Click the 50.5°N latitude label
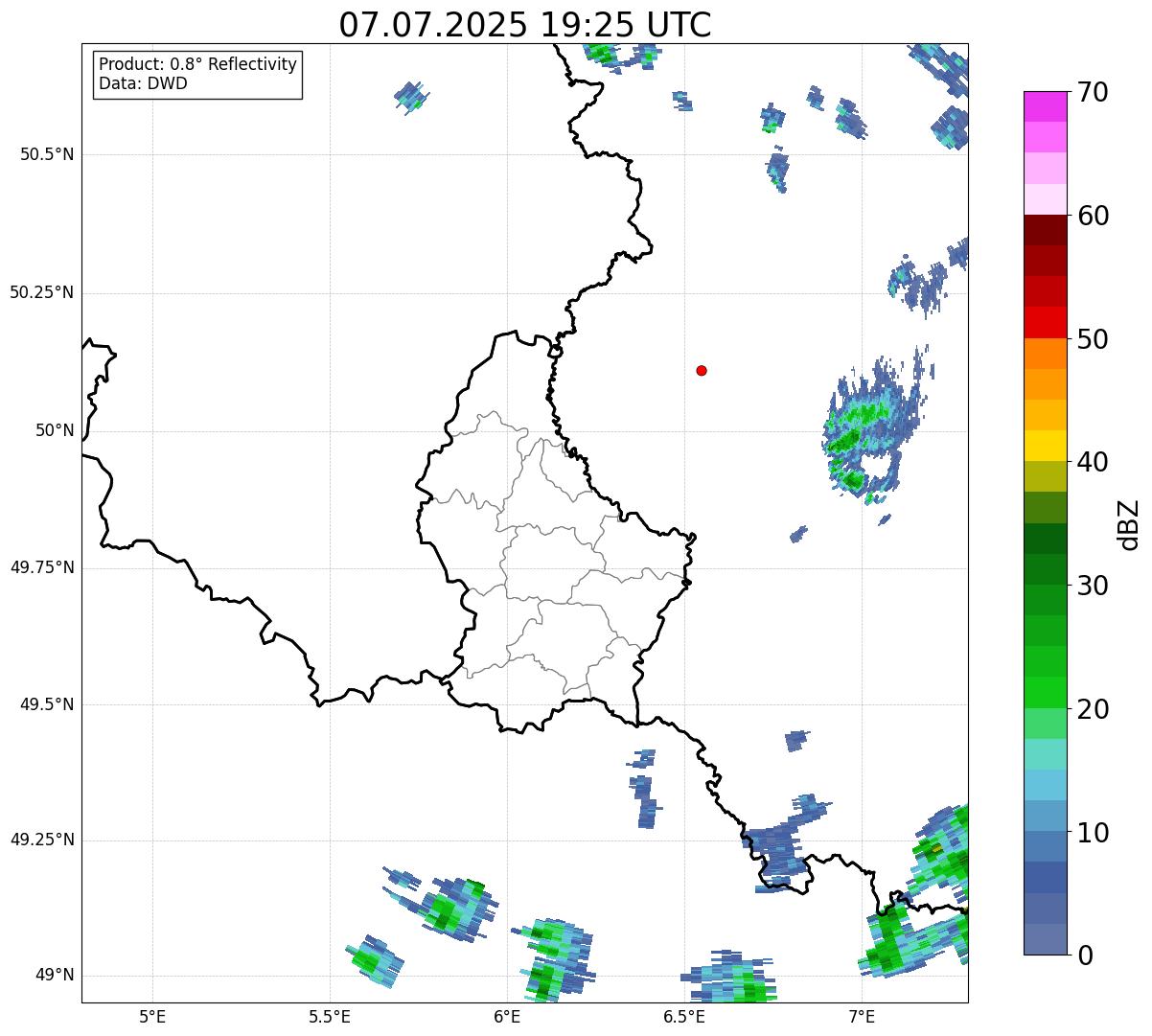The image size is (1152, 1036). pos(47,154)
